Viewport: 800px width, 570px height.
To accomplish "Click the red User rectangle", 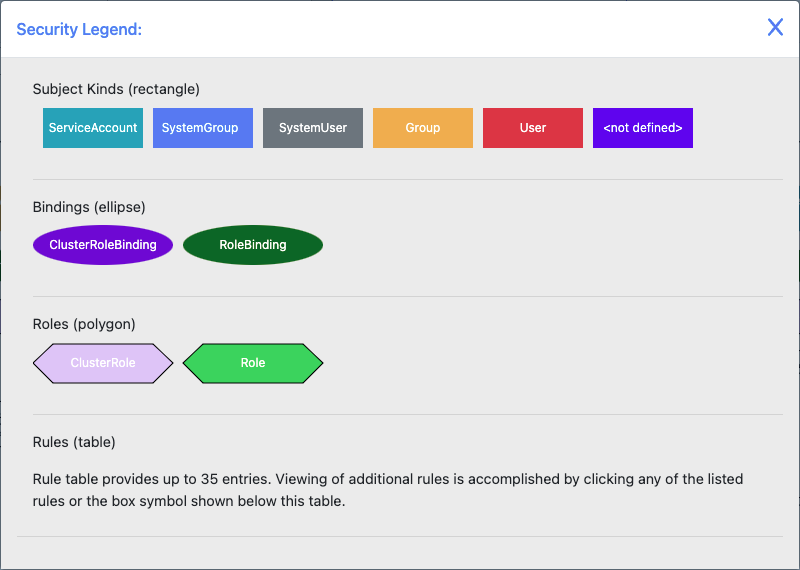I will pos(533,128).
